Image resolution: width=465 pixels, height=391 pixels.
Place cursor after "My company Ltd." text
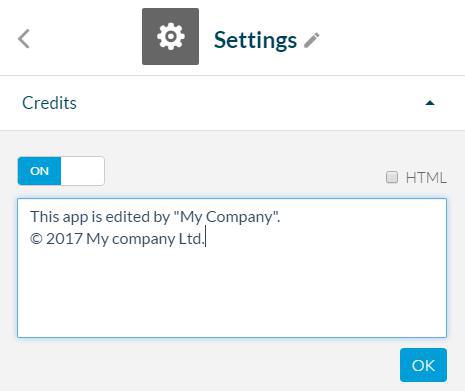coord(205,239)
